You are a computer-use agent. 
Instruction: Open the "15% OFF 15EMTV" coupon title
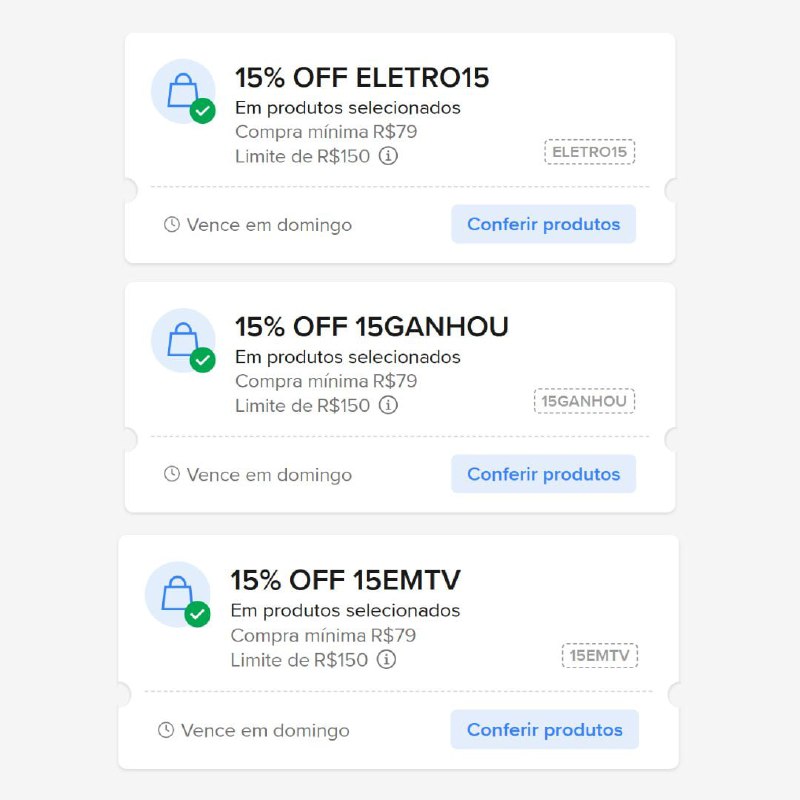coord(345,580)
